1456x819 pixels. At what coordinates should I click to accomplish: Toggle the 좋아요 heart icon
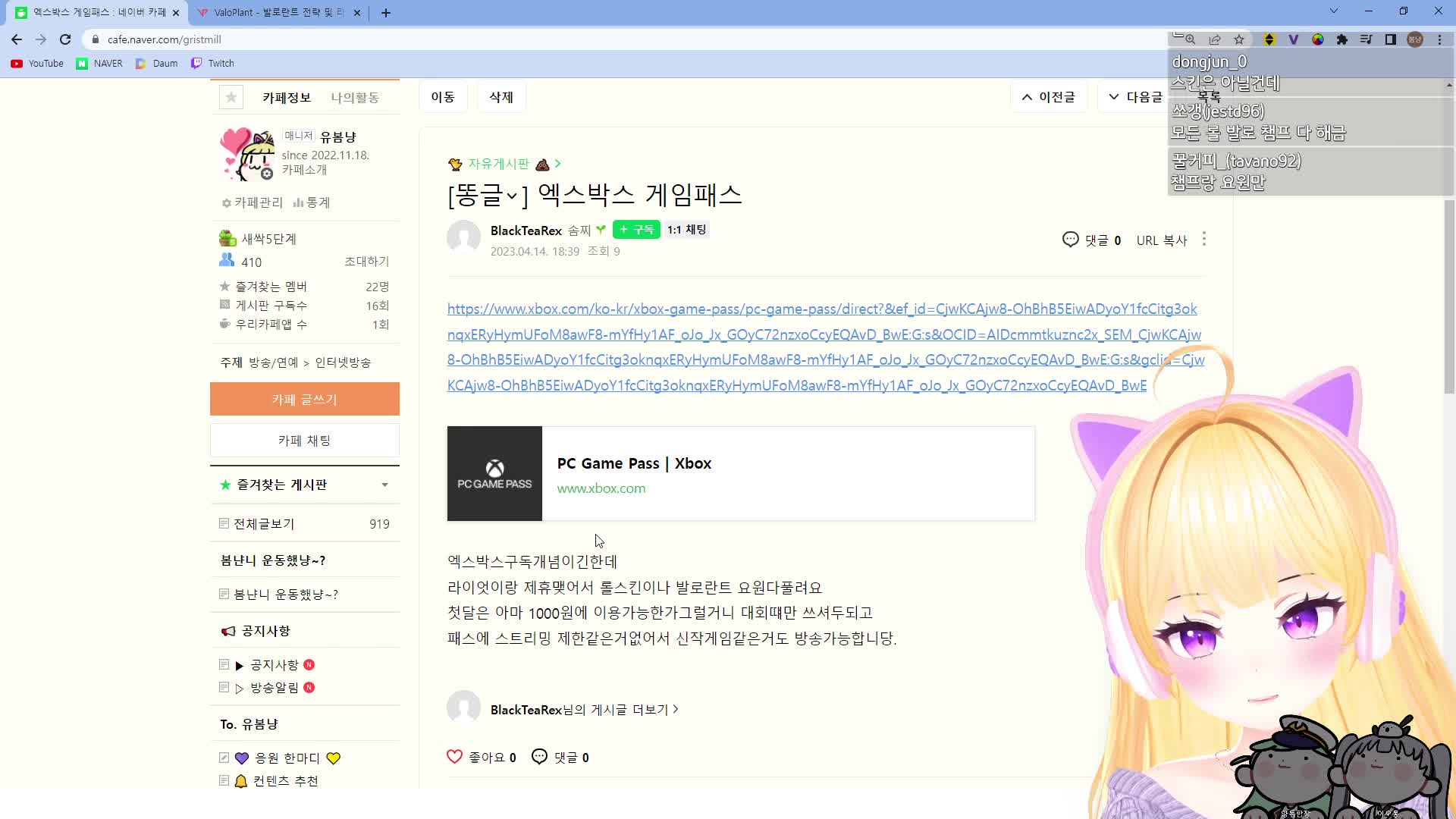pyautogui.click(x=454, y=757)
